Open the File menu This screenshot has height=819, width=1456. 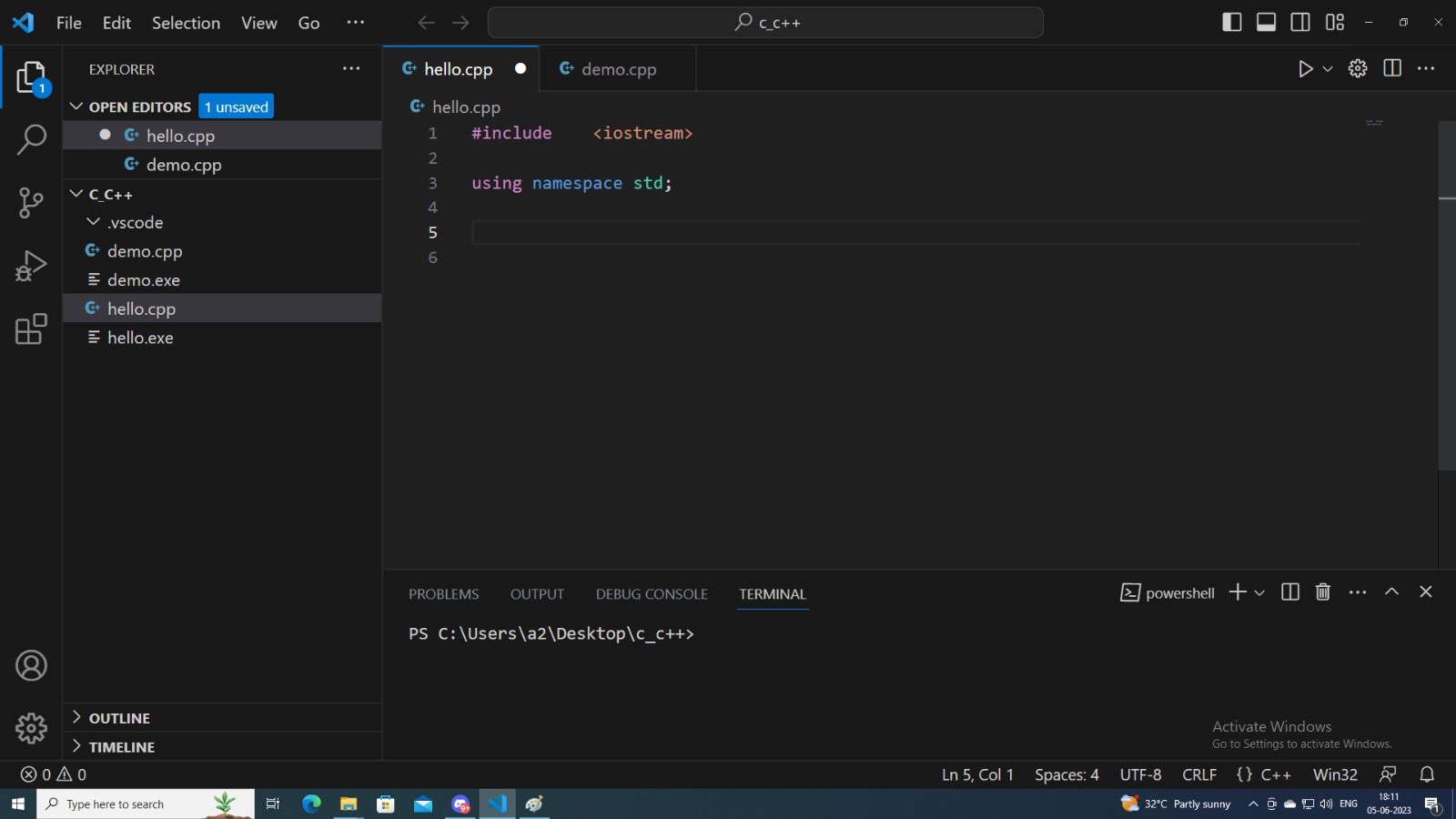[x=69, y=23]
